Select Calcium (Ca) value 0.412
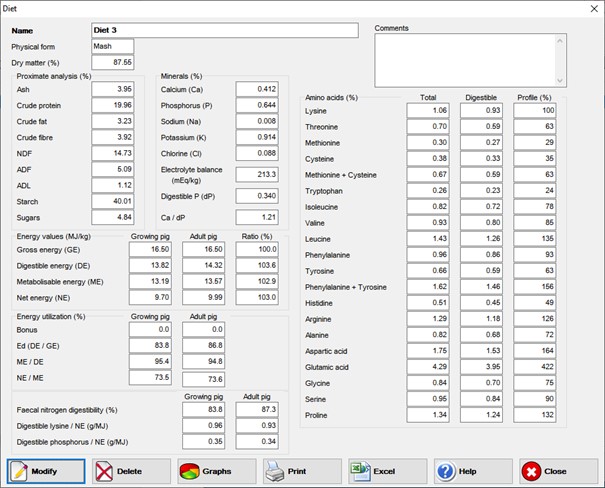Image resolution: width=605 pixels, height=488 pixels. [x=257, y=89]
